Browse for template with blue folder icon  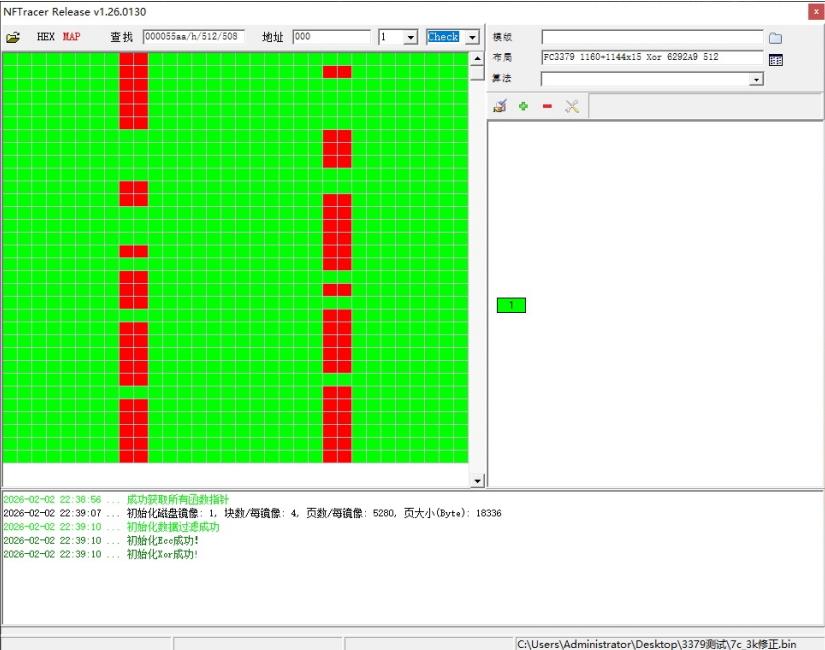coord(775,38)
